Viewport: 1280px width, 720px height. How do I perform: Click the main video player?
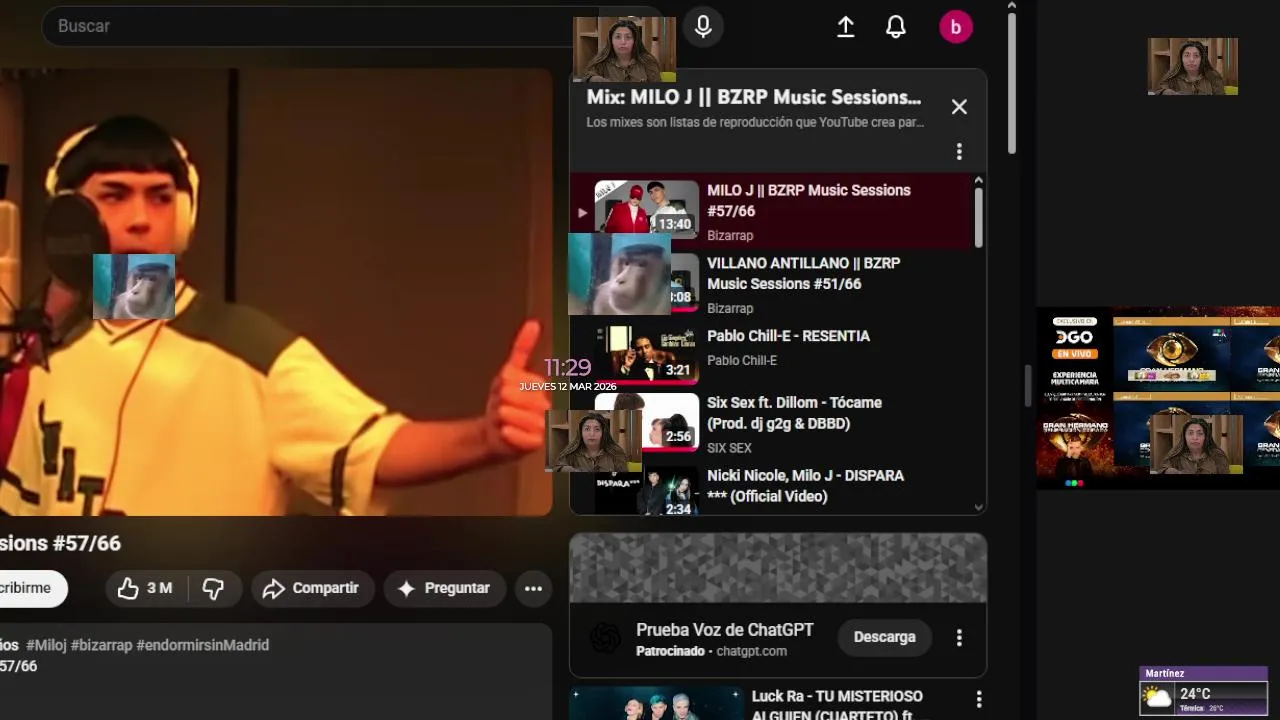276,292
